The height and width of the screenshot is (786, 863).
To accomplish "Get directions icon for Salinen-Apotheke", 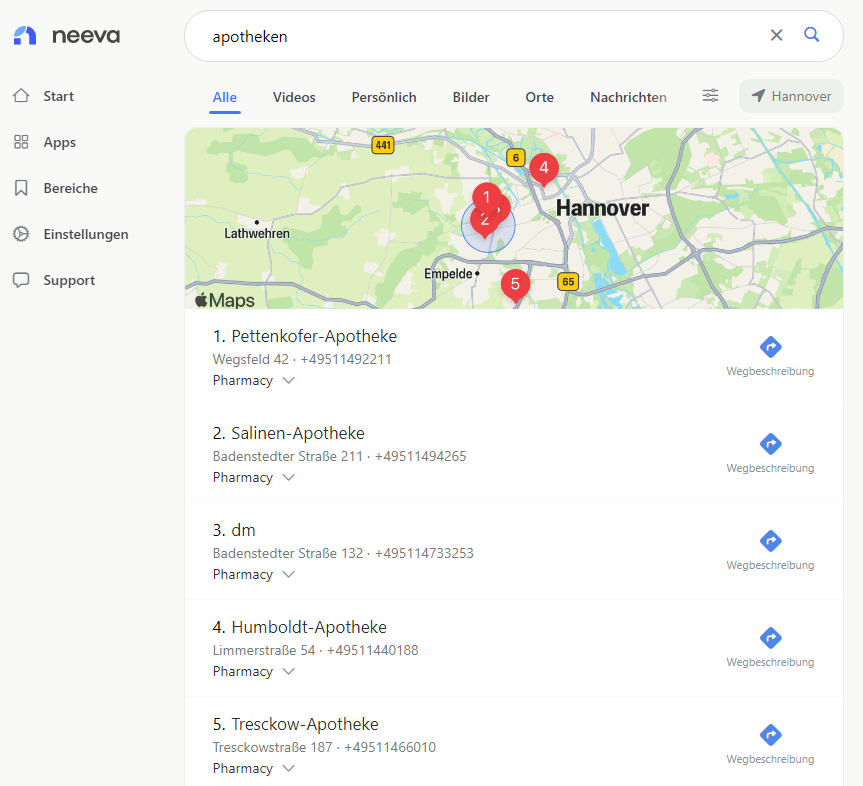I will [771, 444].
